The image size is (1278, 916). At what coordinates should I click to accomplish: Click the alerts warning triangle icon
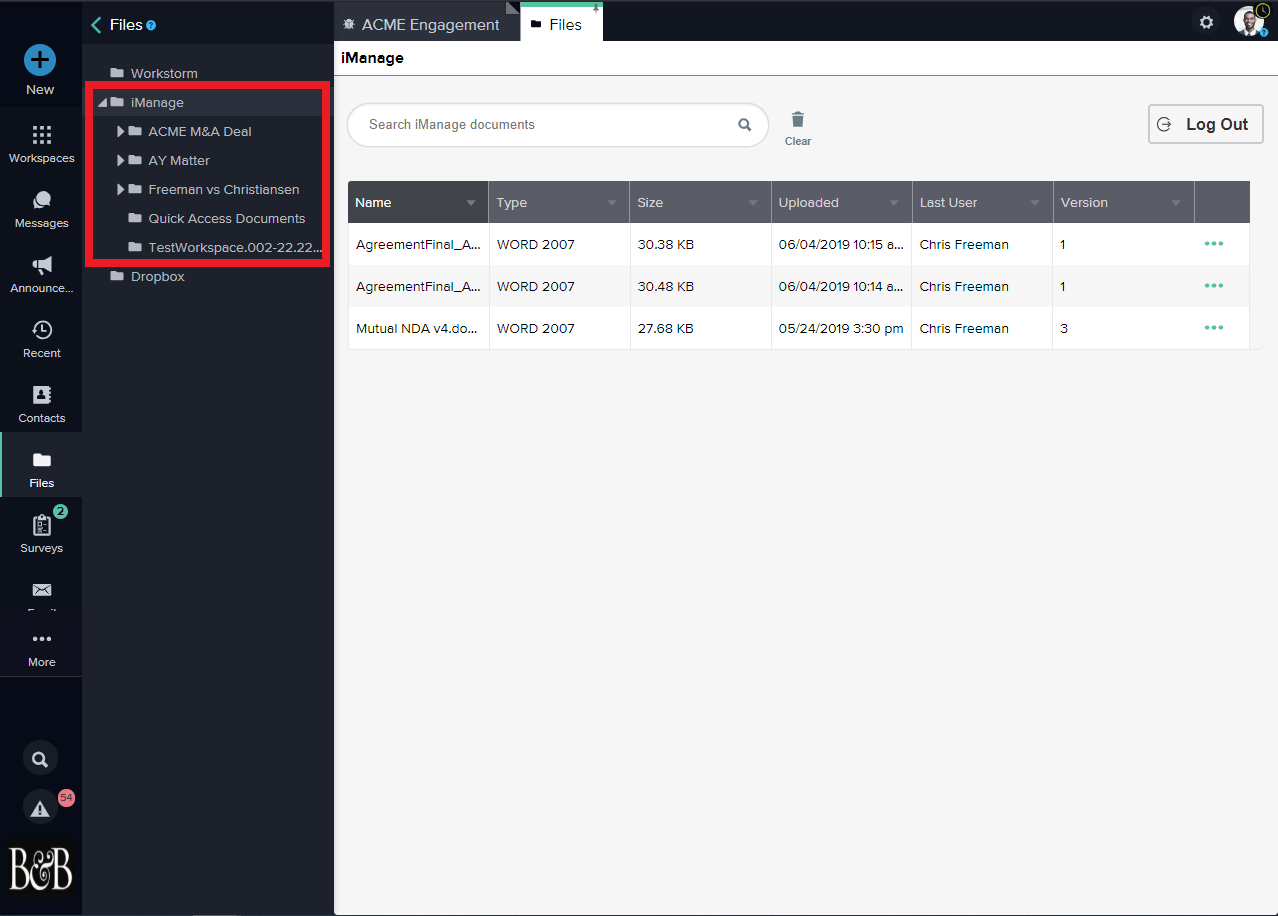pos(40,809)
